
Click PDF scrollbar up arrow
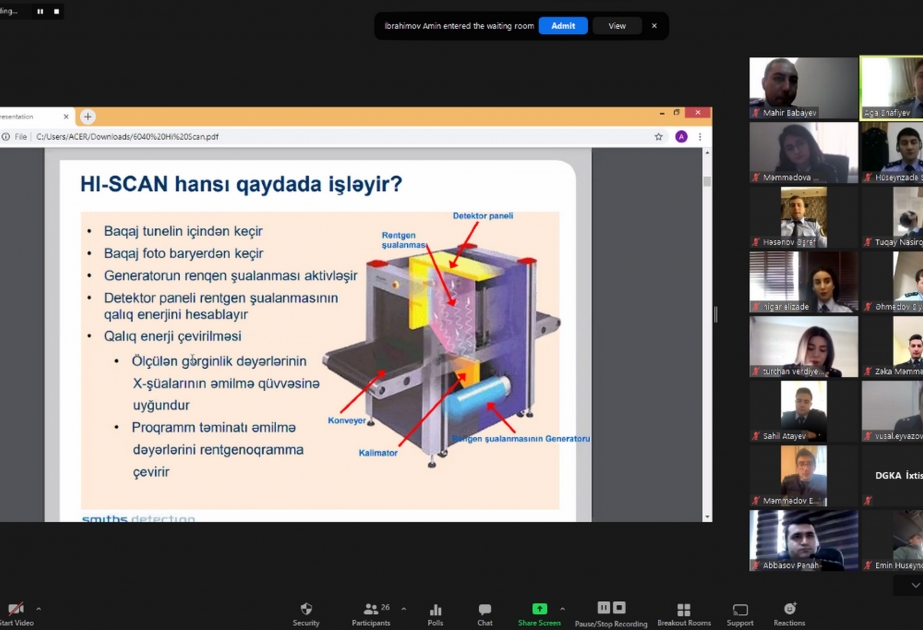pyautogui.click(x=707, y=153)
